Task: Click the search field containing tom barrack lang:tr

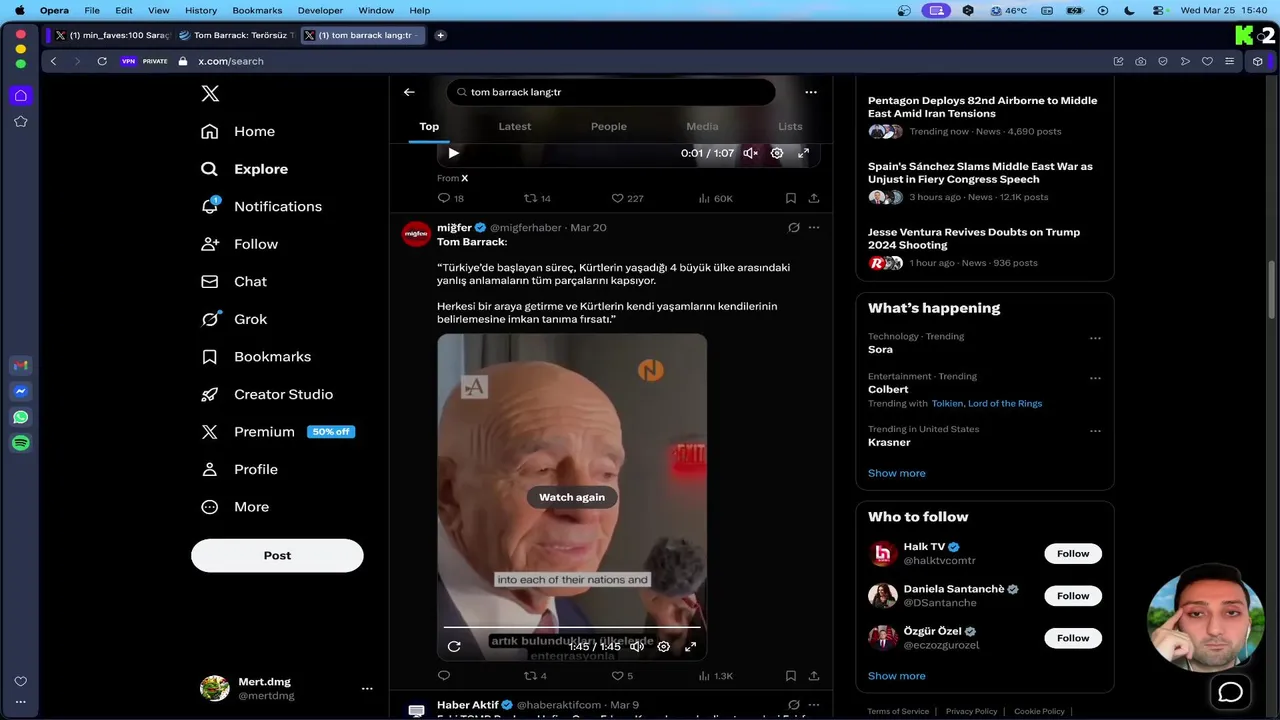Action: pyautogui.click(x=611, y=92)
